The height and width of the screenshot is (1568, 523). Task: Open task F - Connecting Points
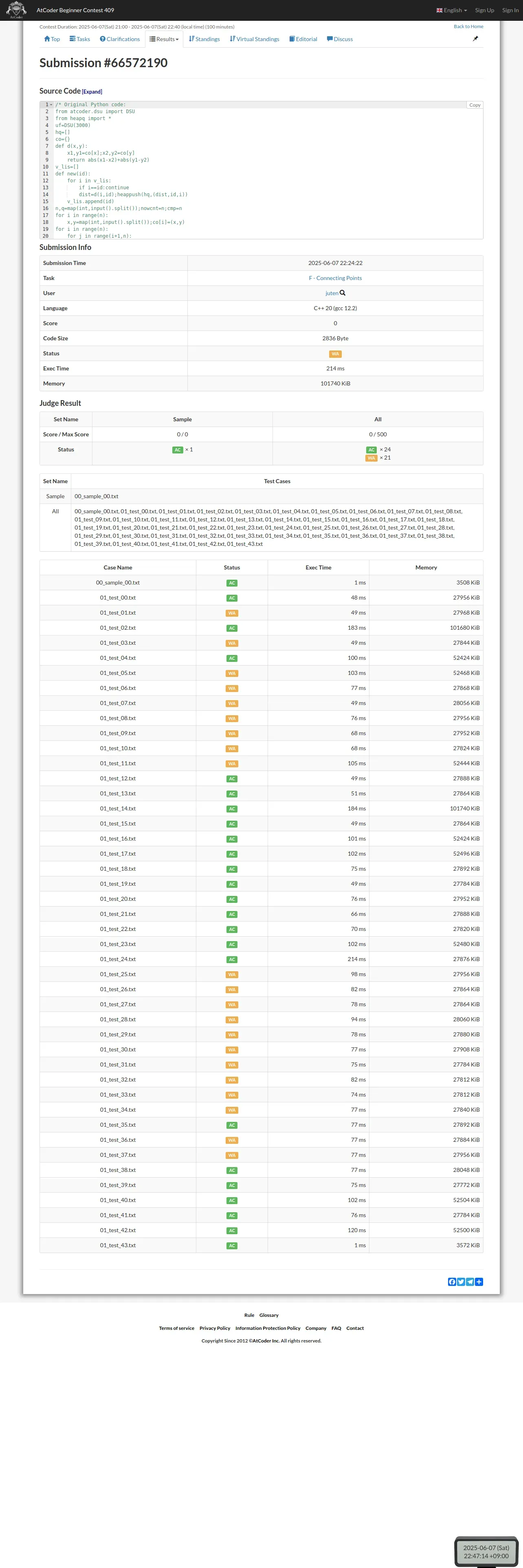[x=336, y=278]
